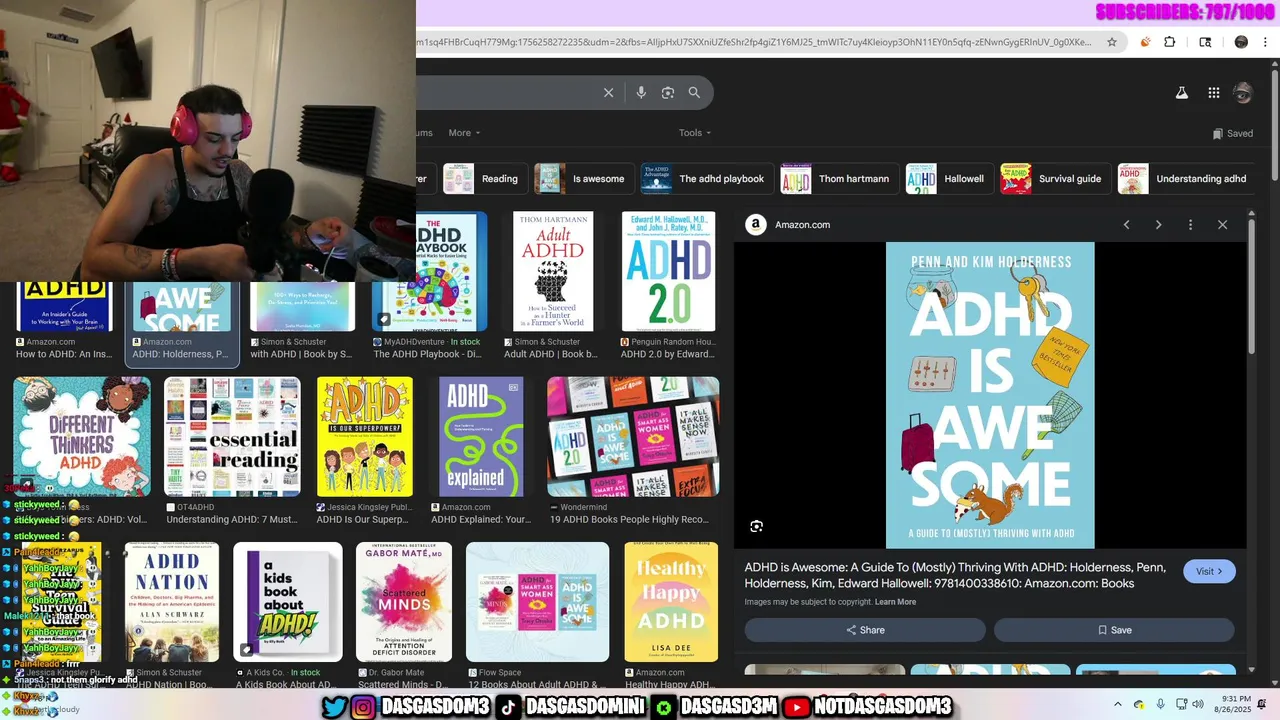
Task: Open Chrome three-dot menu
Action: (1266, 42)
